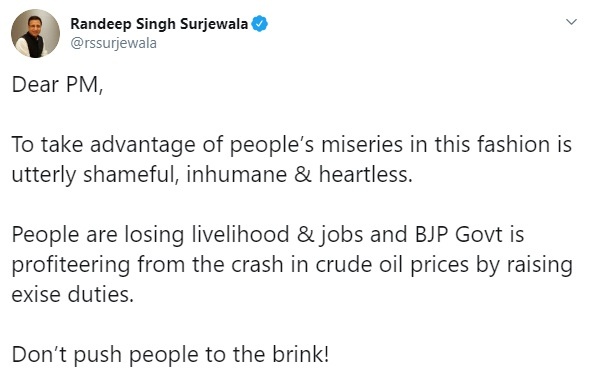
Task: Click the blue verified badge icon
Action: click(x=259, y=24)
